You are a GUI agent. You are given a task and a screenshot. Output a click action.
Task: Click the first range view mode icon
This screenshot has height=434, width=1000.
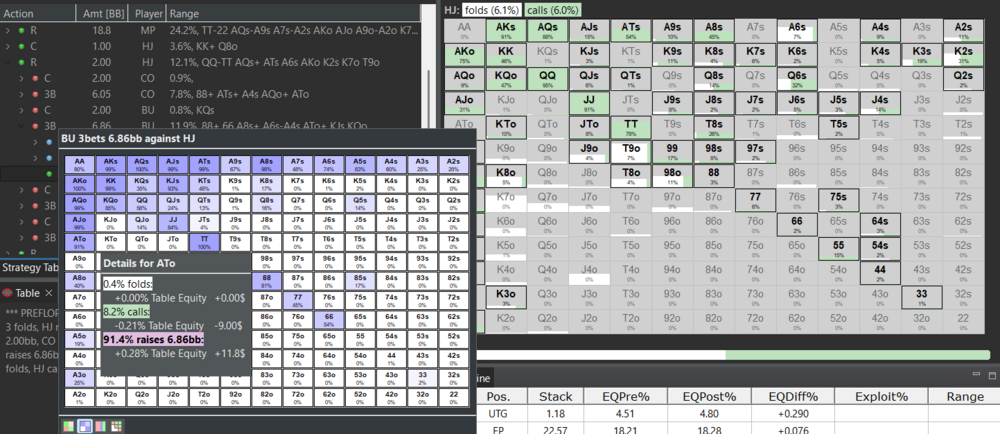69,425
